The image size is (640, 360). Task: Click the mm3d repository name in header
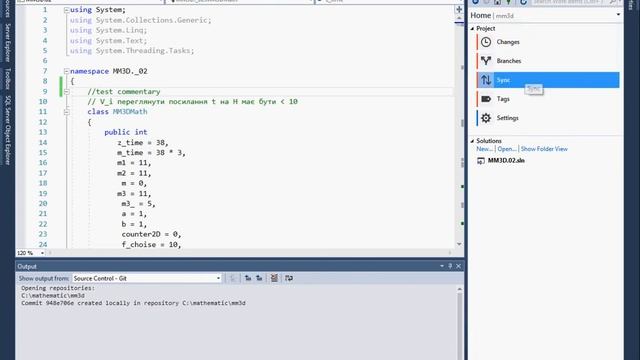pyautogui.click(x=504, y=16)
